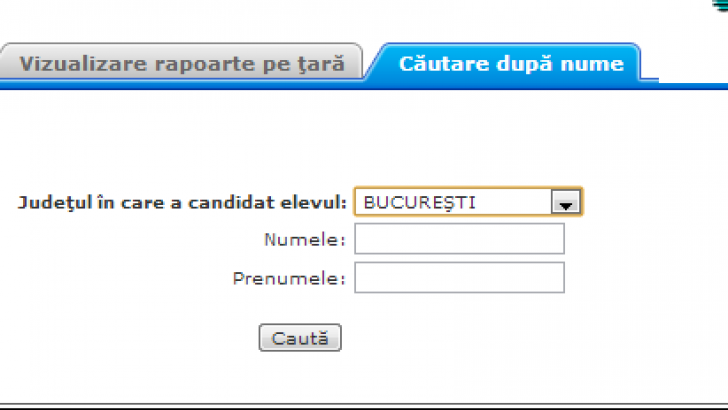Submit the candidate search form

point(300,338)
